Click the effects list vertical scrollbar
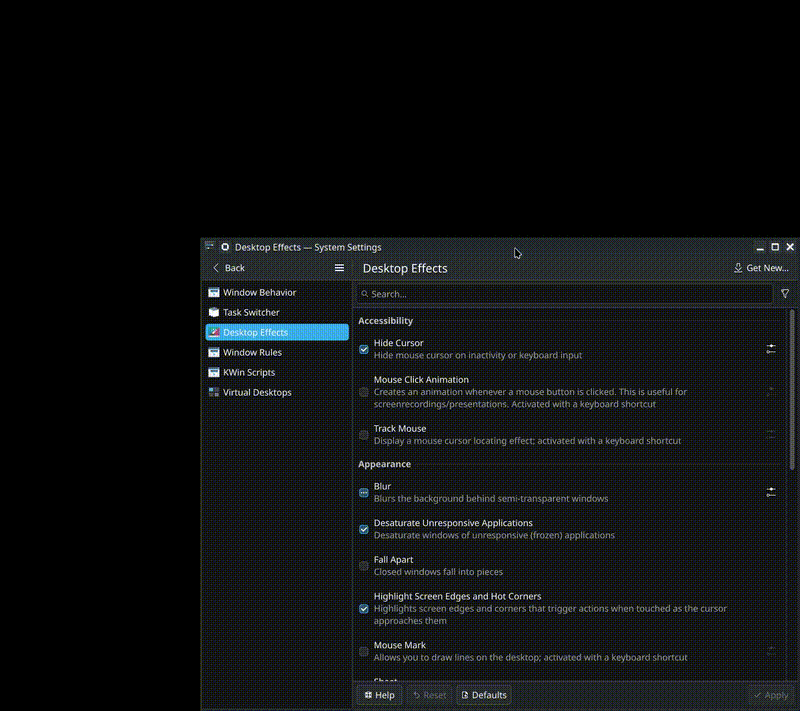Screen dimensions: 800x711 point(792,390)
